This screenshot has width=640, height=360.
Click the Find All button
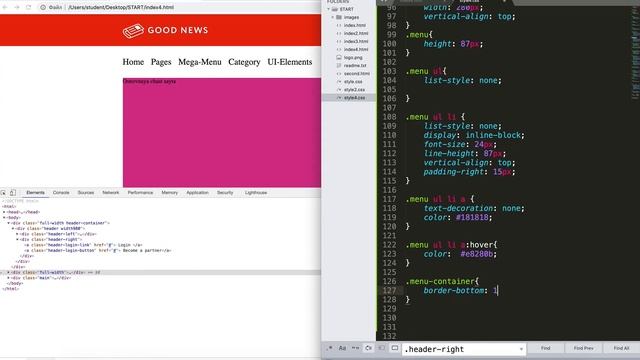(621, 348)
